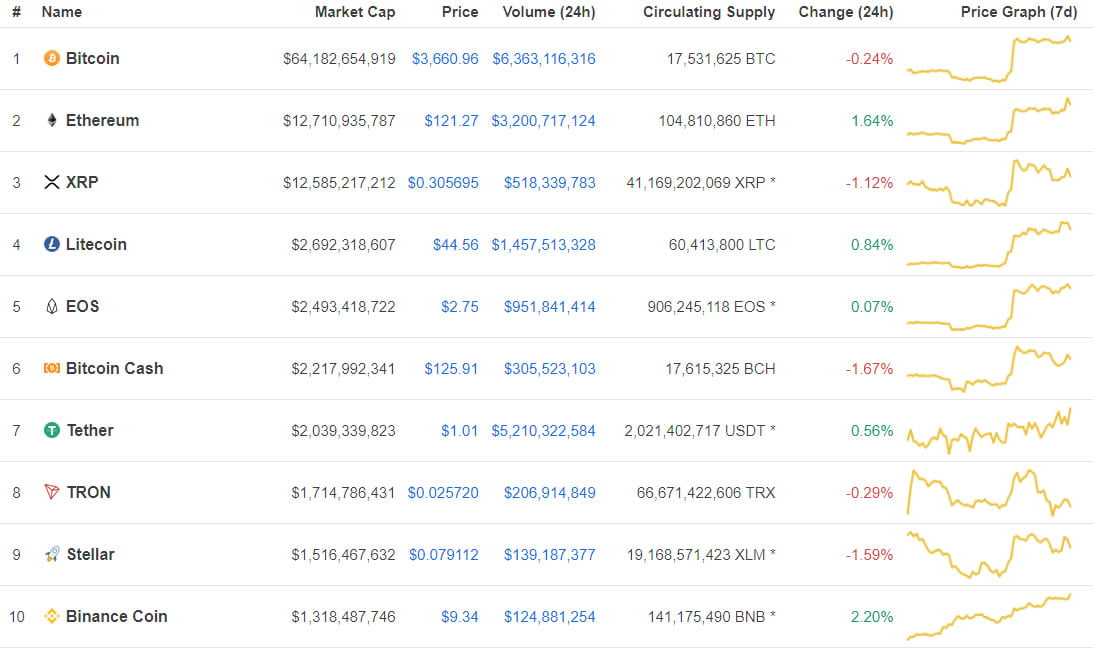
Task: Open Bitcoin Cash 7-day price graph
Action: point(989,369)
